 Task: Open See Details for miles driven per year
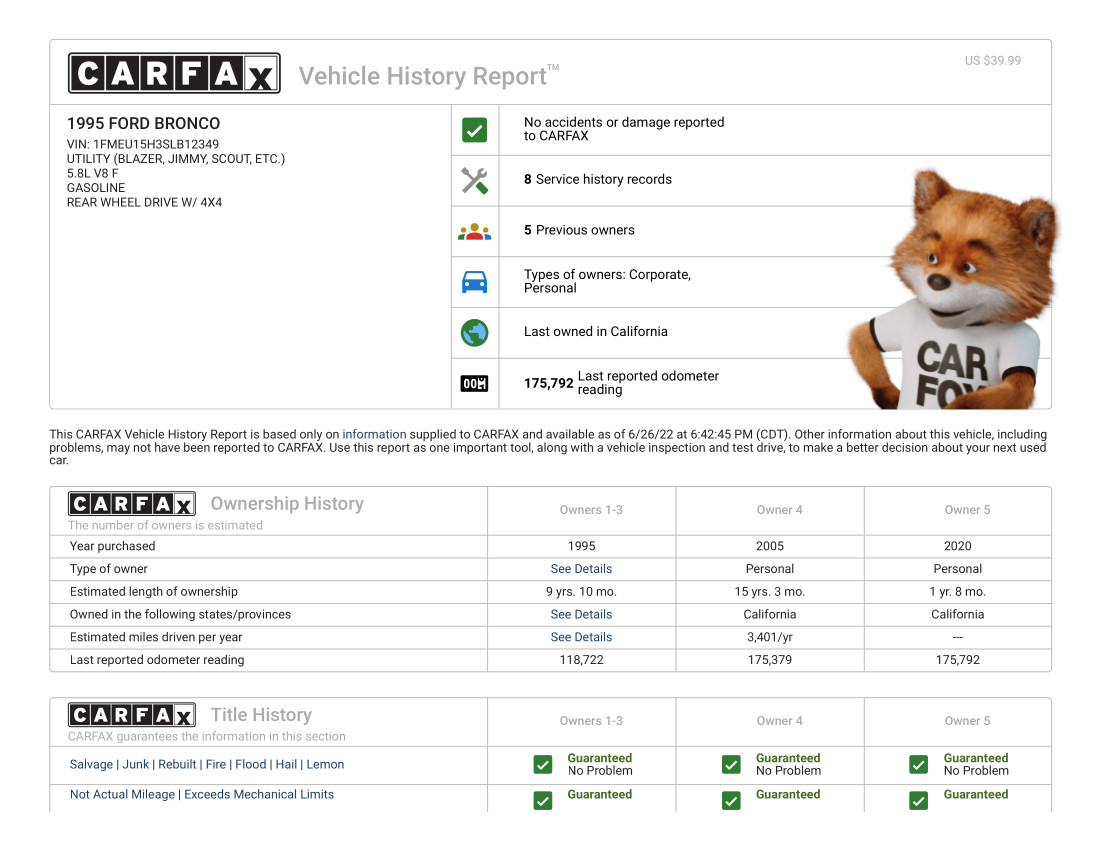[581, 637]
